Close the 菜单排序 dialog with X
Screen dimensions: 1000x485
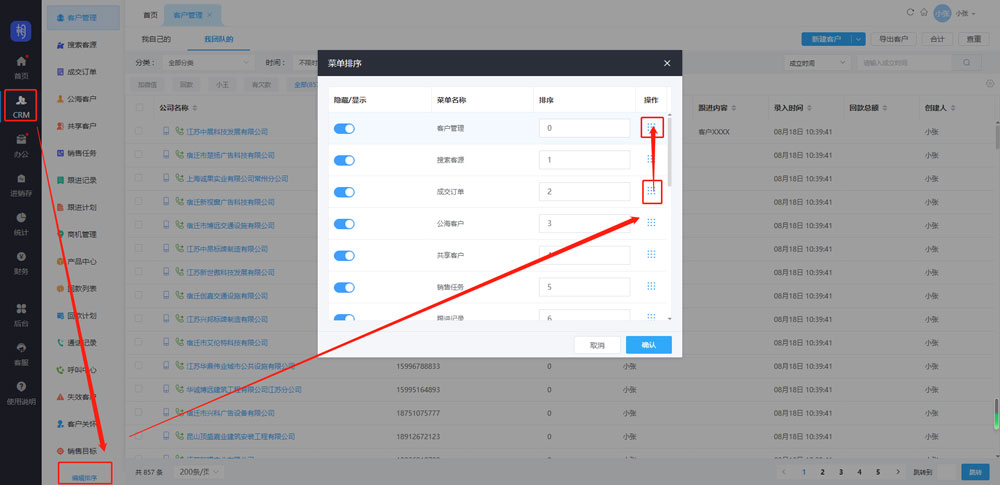[x=667, y=63]
